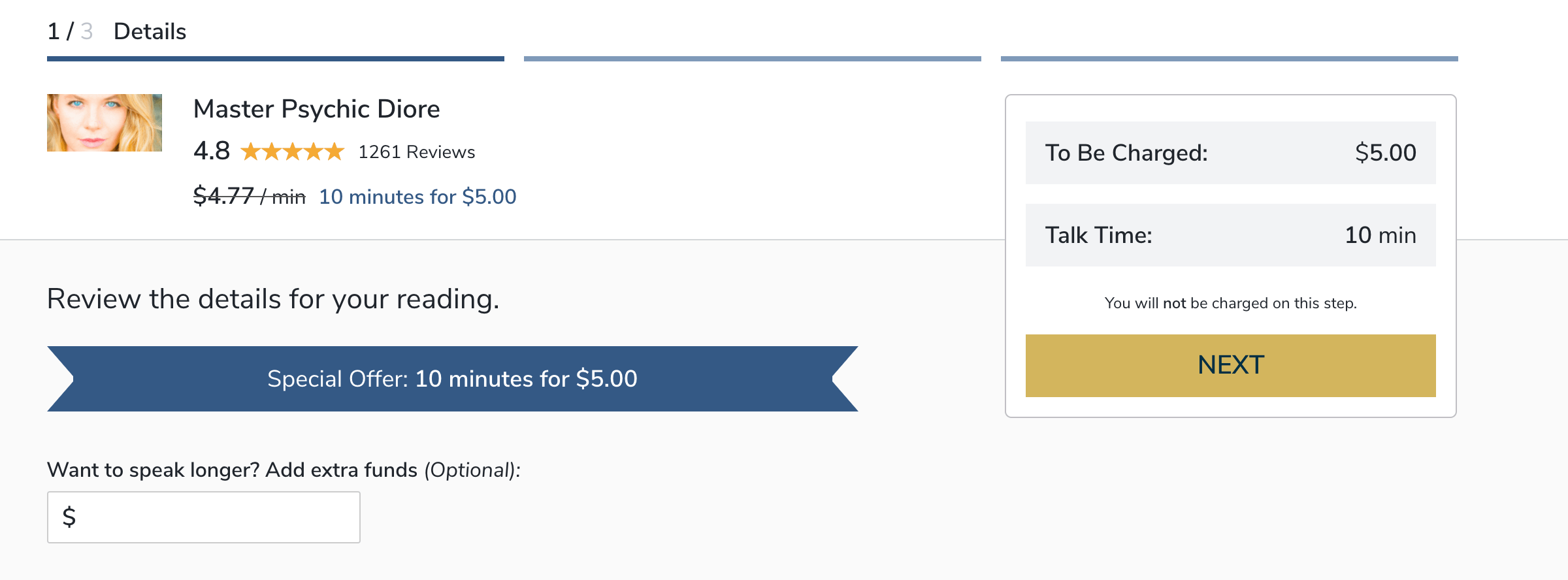The width and height of the screenshot is (1568, 580).
Task: Click the 'To Be Charged' row
Action: [x=1230, y=153]
